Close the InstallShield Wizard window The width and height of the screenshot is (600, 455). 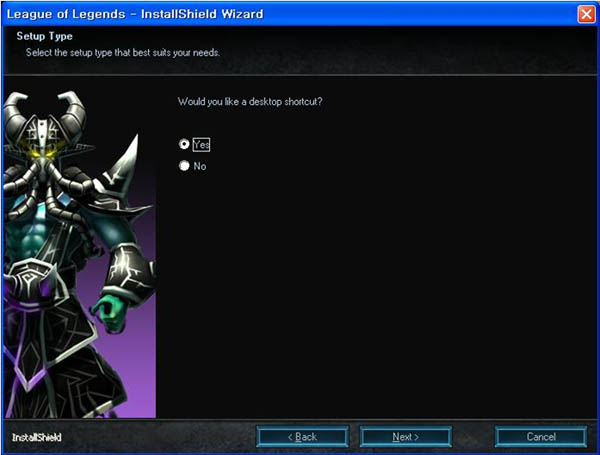point(586,14)
